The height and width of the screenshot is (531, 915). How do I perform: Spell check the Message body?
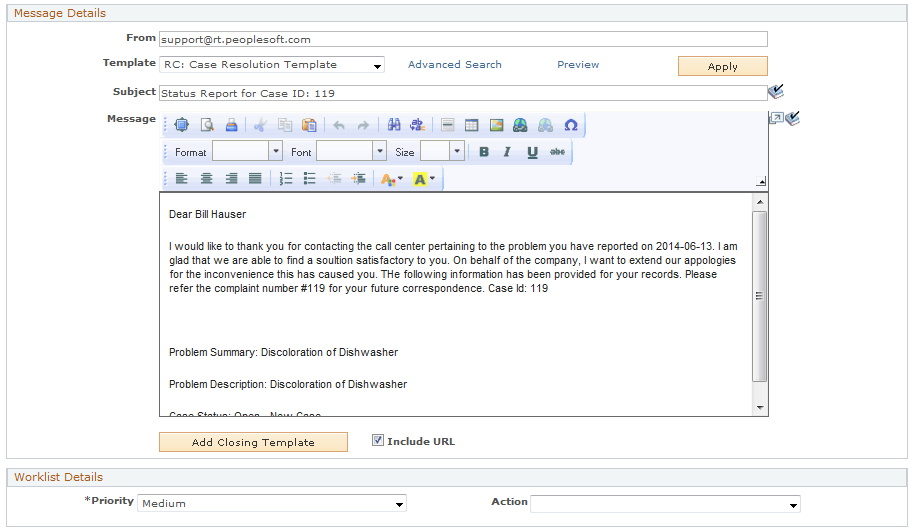792,118
